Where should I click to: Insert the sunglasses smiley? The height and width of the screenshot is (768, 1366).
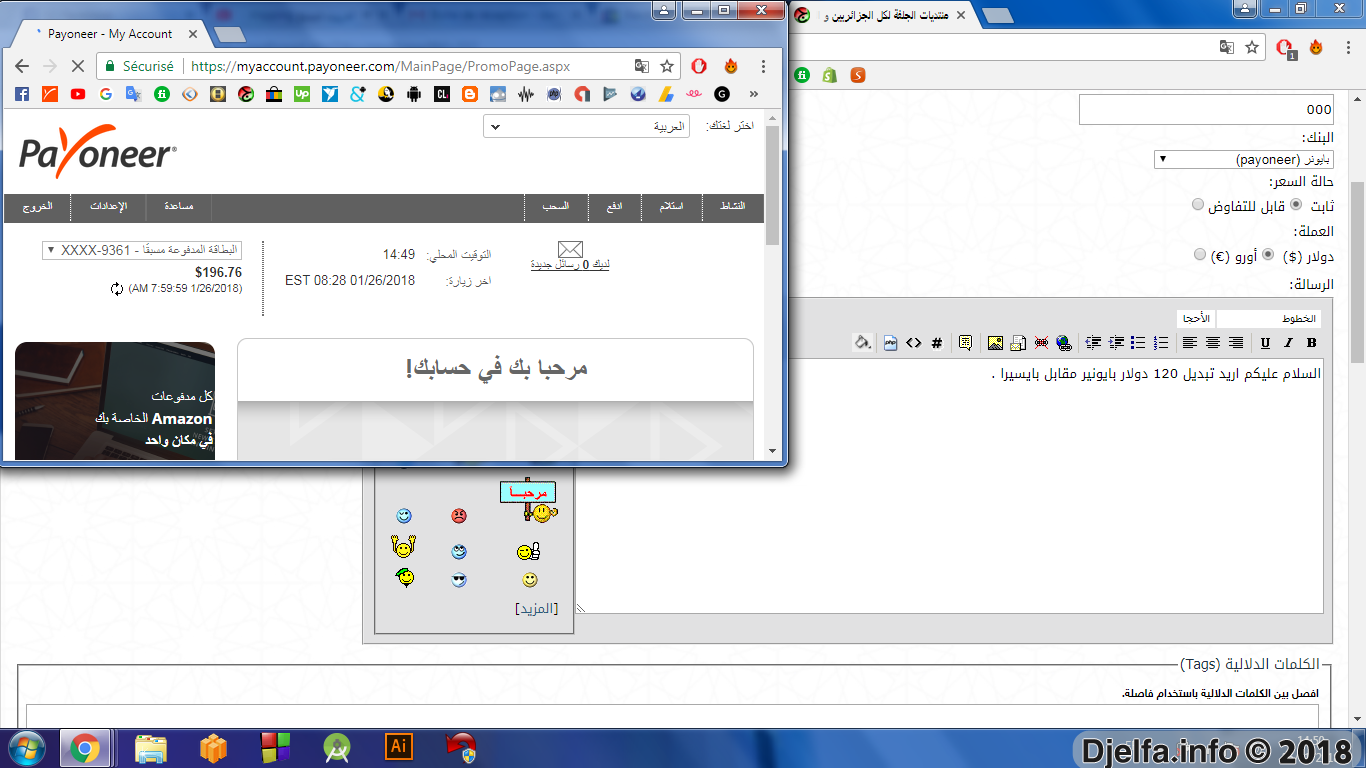(x=459, y=579)
